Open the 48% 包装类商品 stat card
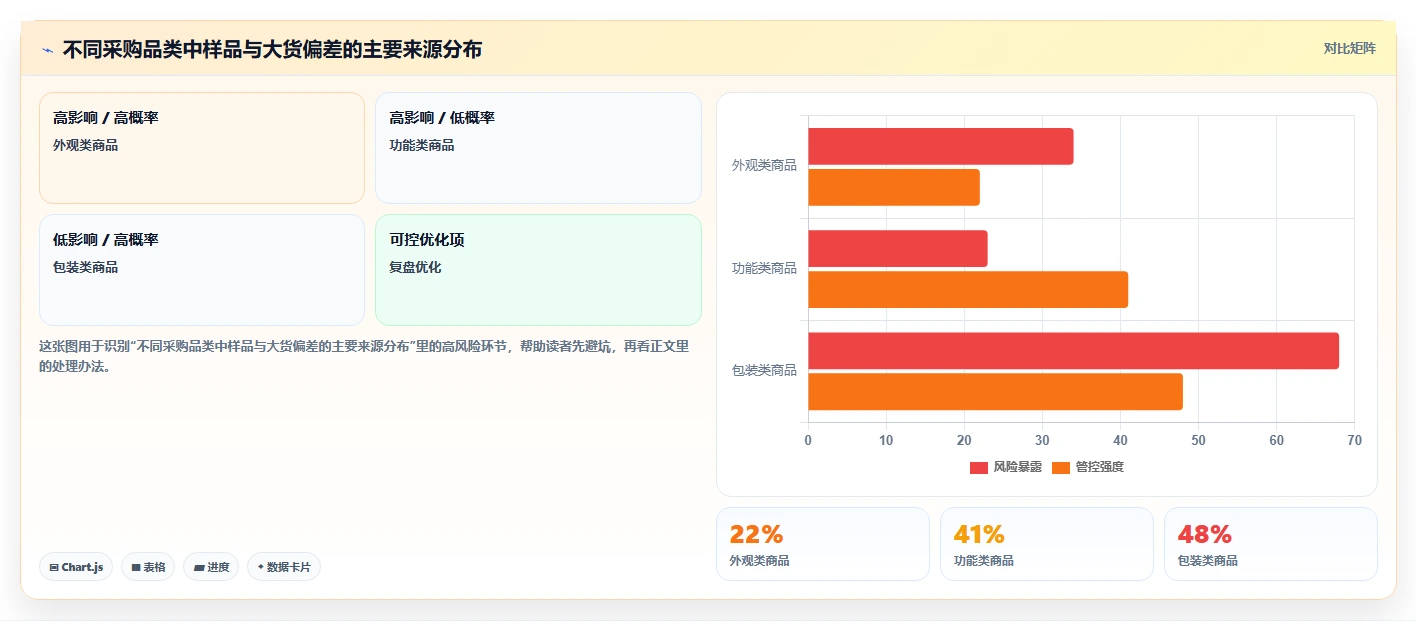The height and width of the screenshot is (621, 1417). pyautogui.click(x=1271, y=544)
